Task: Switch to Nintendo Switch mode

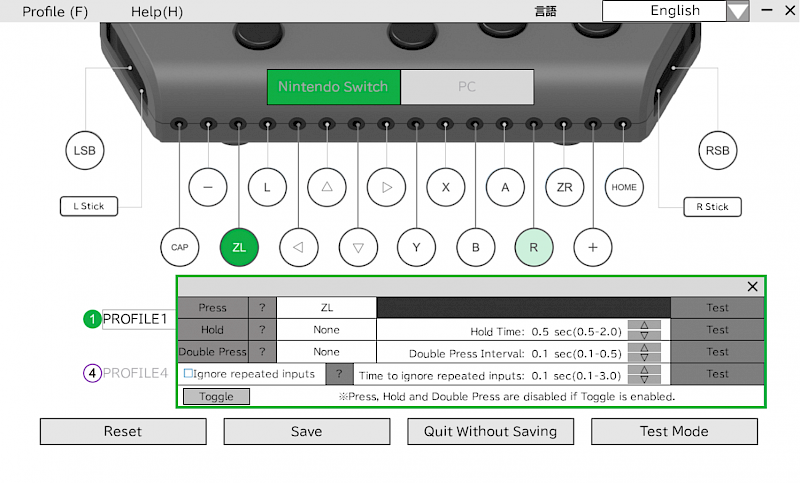Action: pos(334,87)
